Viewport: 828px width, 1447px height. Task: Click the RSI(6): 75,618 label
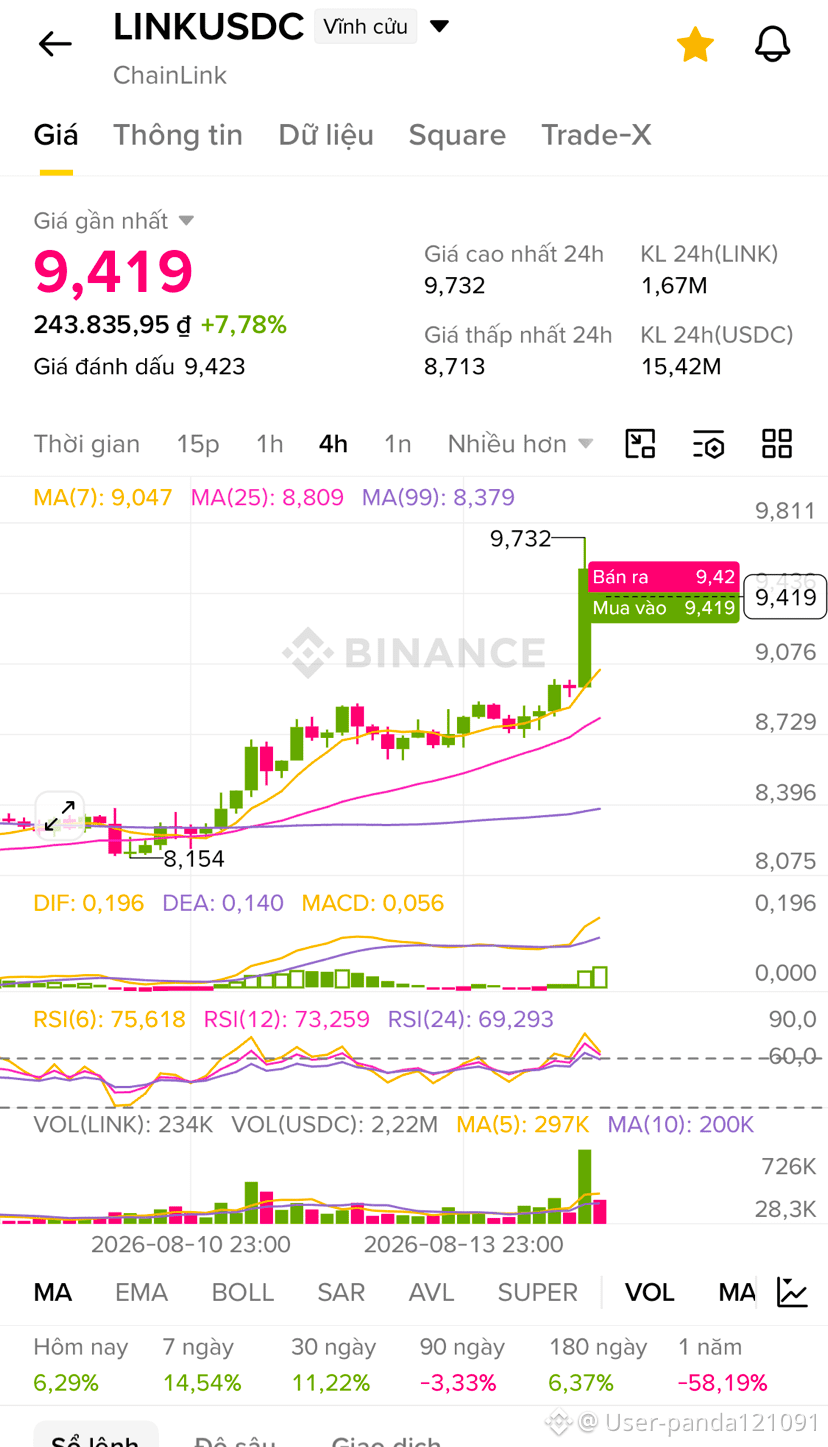(x=110, y=1019)
